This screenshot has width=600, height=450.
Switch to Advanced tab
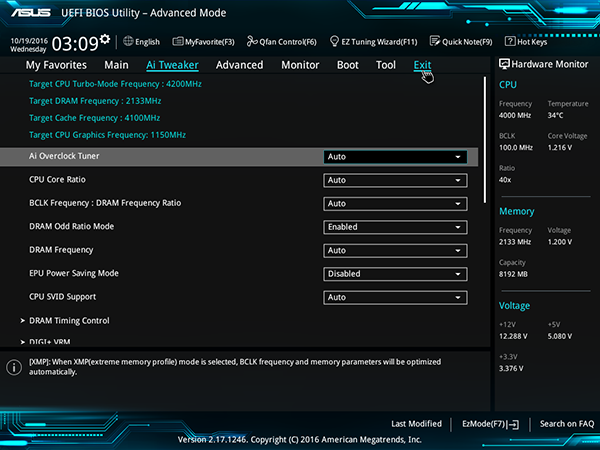[x=240, y=65]
